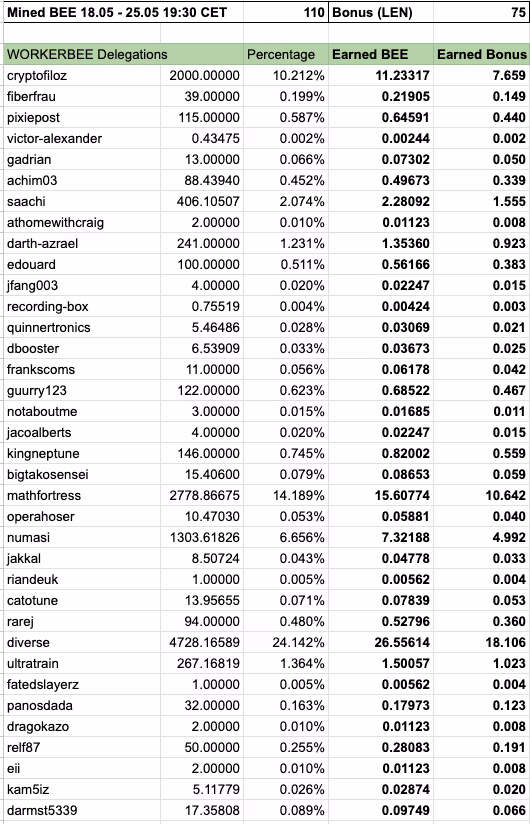Click the Percentage column header
The image size is (530, 824).
point(286,55)
